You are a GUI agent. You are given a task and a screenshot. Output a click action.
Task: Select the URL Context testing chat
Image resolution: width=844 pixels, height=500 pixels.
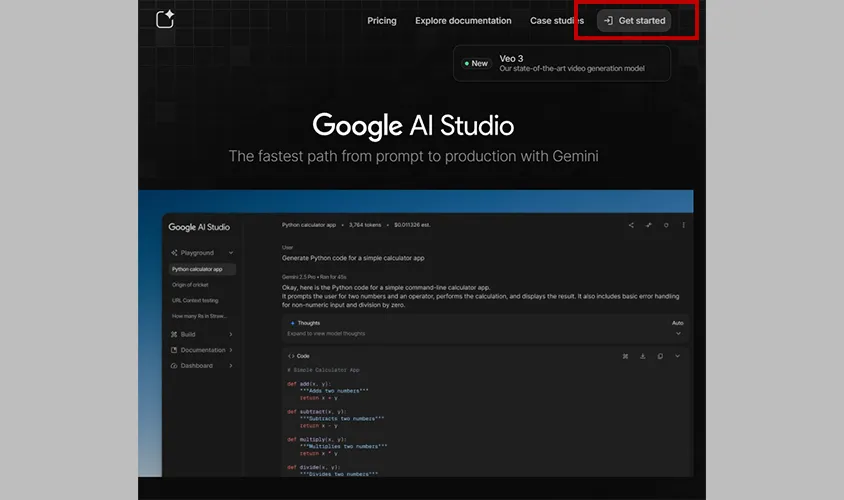pos(195,300)
